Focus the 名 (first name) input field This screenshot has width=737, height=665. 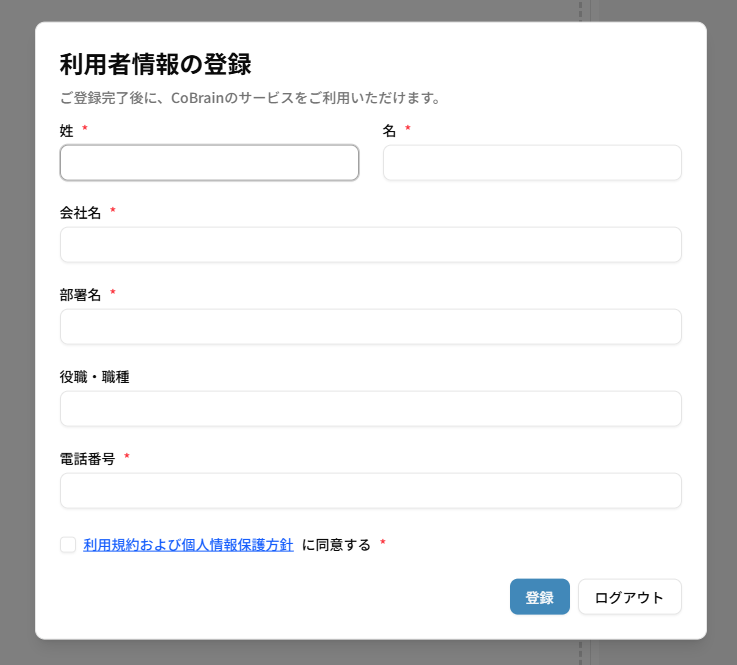tap(532, 163)
